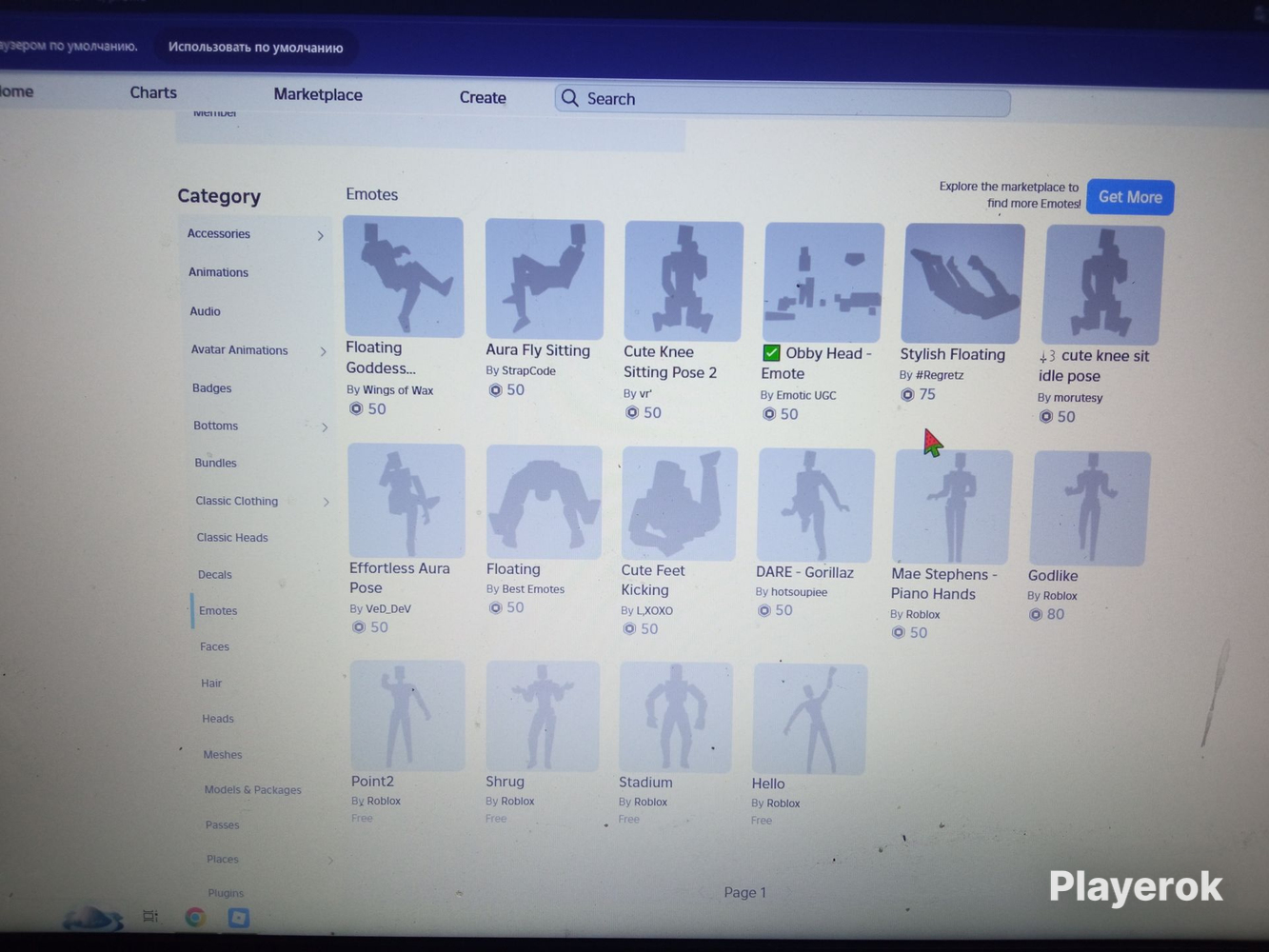Open the Obby Head emote thumbnail
The height and width of the screenshot is (952, 1269).
pyautogui.click(x=824, y=283)
